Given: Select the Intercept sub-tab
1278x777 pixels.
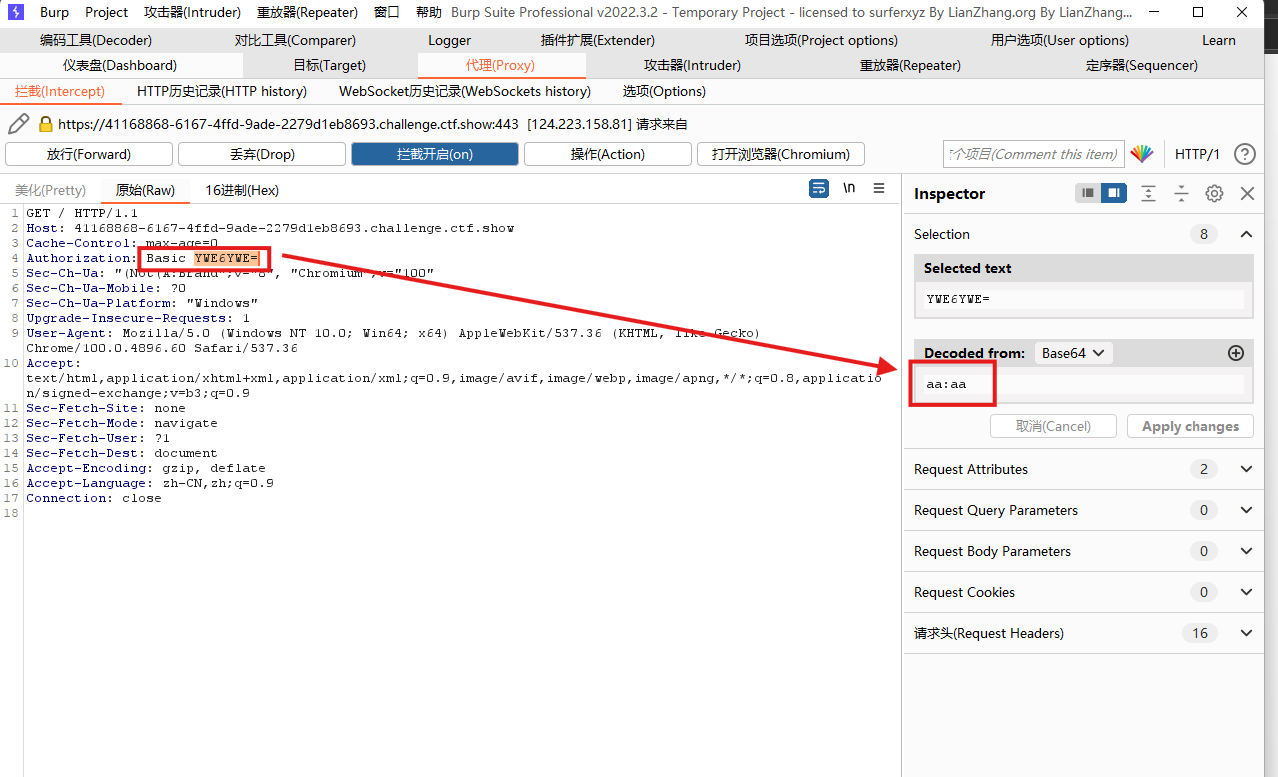Looking at the screenshot, I should coord(60,91).
